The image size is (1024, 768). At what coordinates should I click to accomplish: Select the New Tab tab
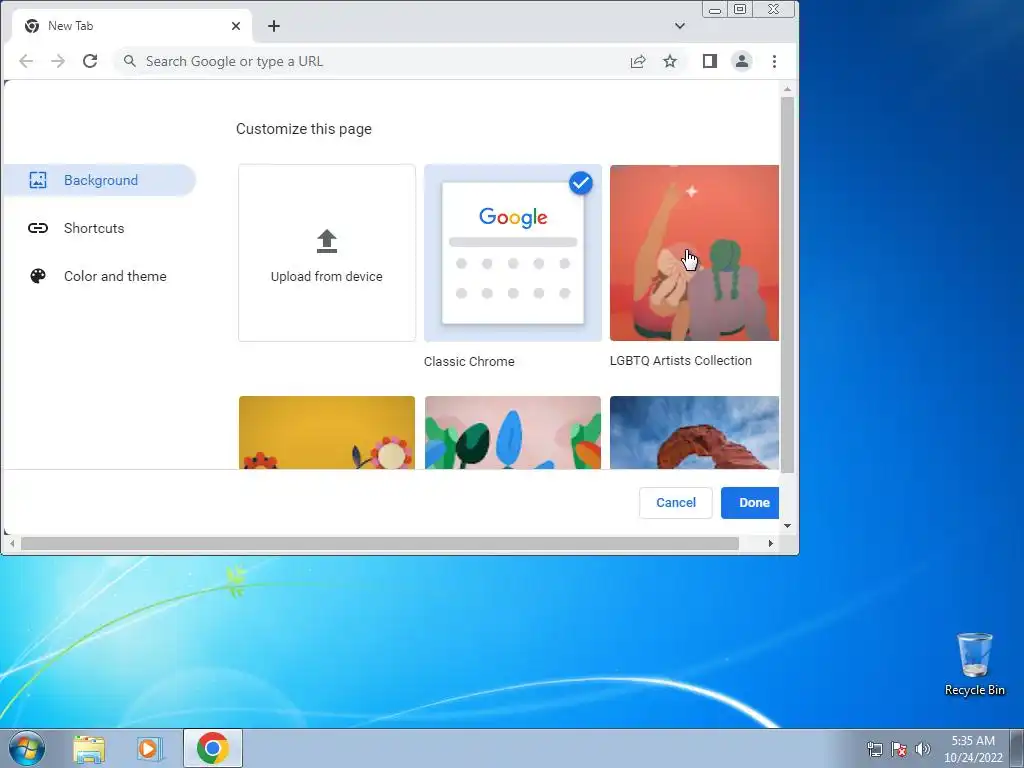click(x=131, y=26)
